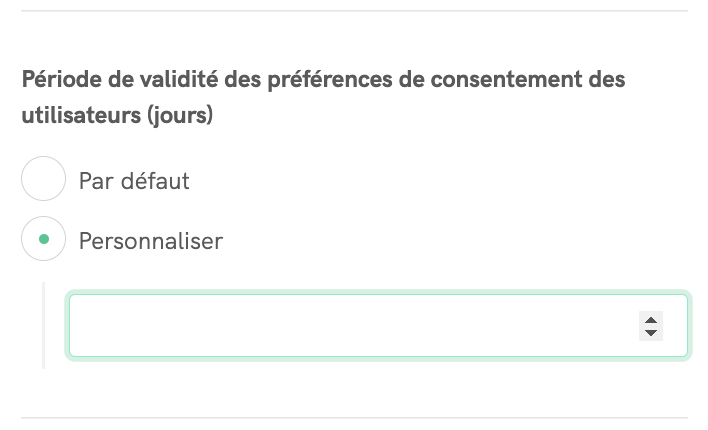This screenshot has width=708, height=430.
Task: Click the 'Par défaut' label text
Action: 134,181
